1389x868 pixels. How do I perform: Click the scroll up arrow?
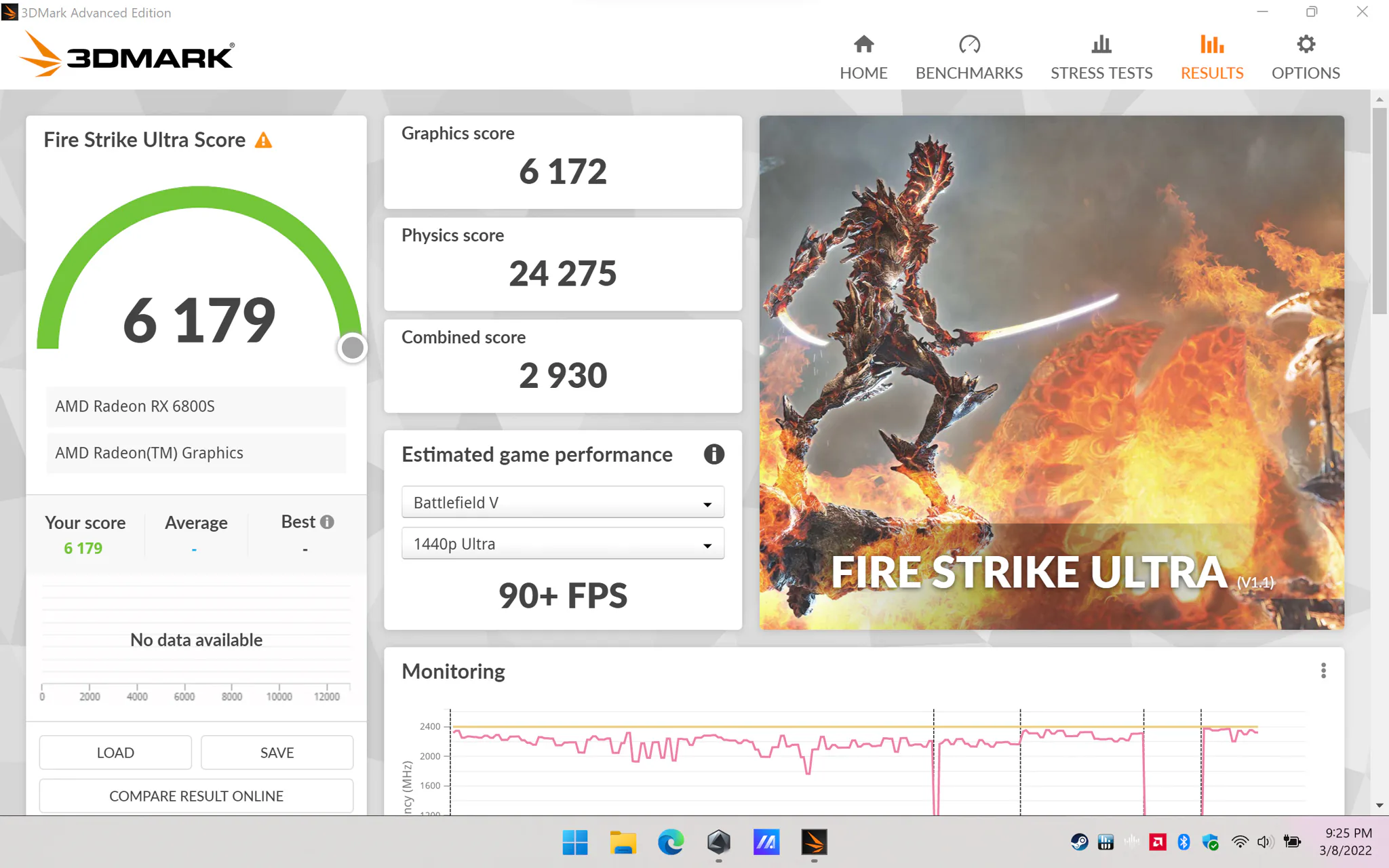coord(1380,99)
